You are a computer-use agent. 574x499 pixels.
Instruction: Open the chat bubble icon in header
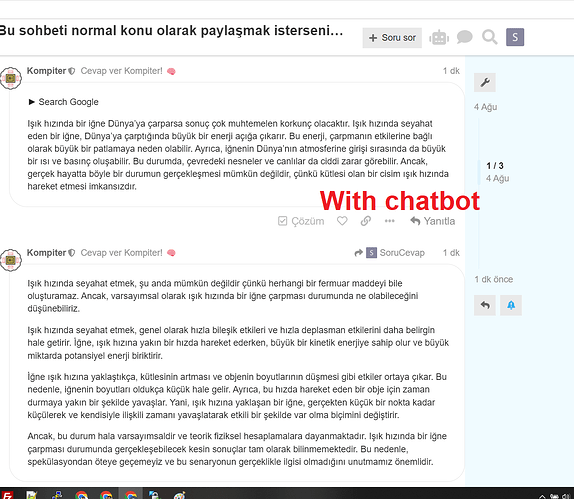pyautogui.click(x=465, y=37)
